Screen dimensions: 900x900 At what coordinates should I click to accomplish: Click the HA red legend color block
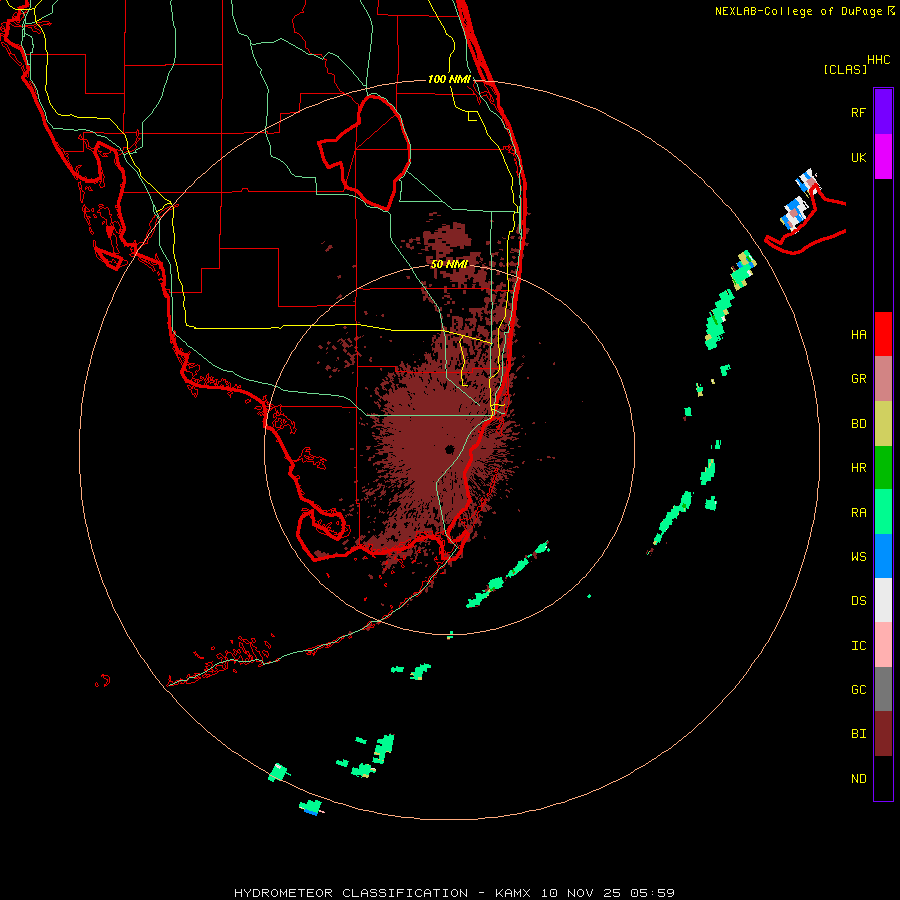883,334
